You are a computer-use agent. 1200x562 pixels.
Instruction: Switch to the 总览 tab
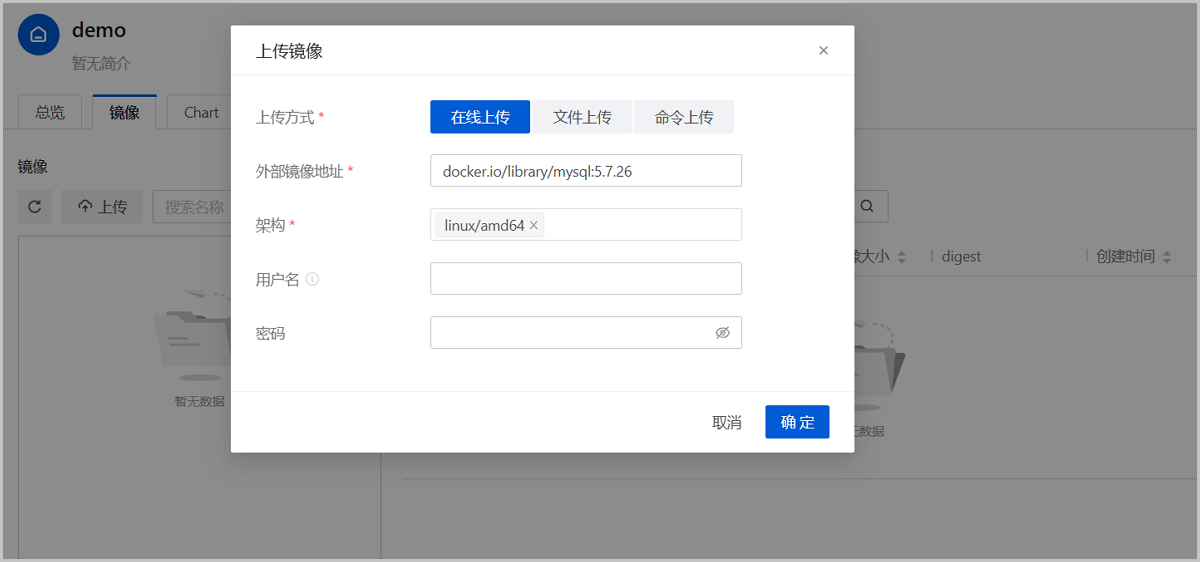pyautogui.click(x=50, y=113)
